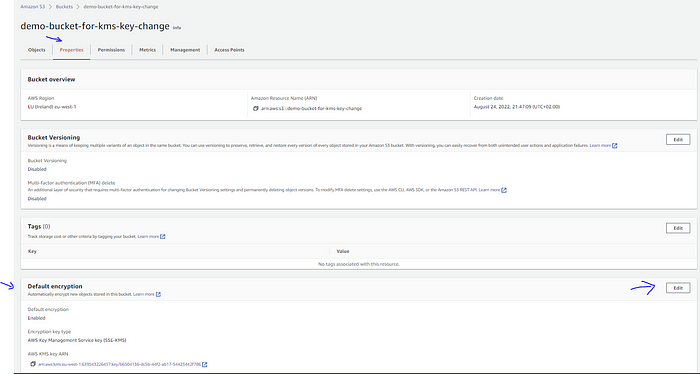Click the creation date 'August 24, 2022' value

[x=517, y=107]
